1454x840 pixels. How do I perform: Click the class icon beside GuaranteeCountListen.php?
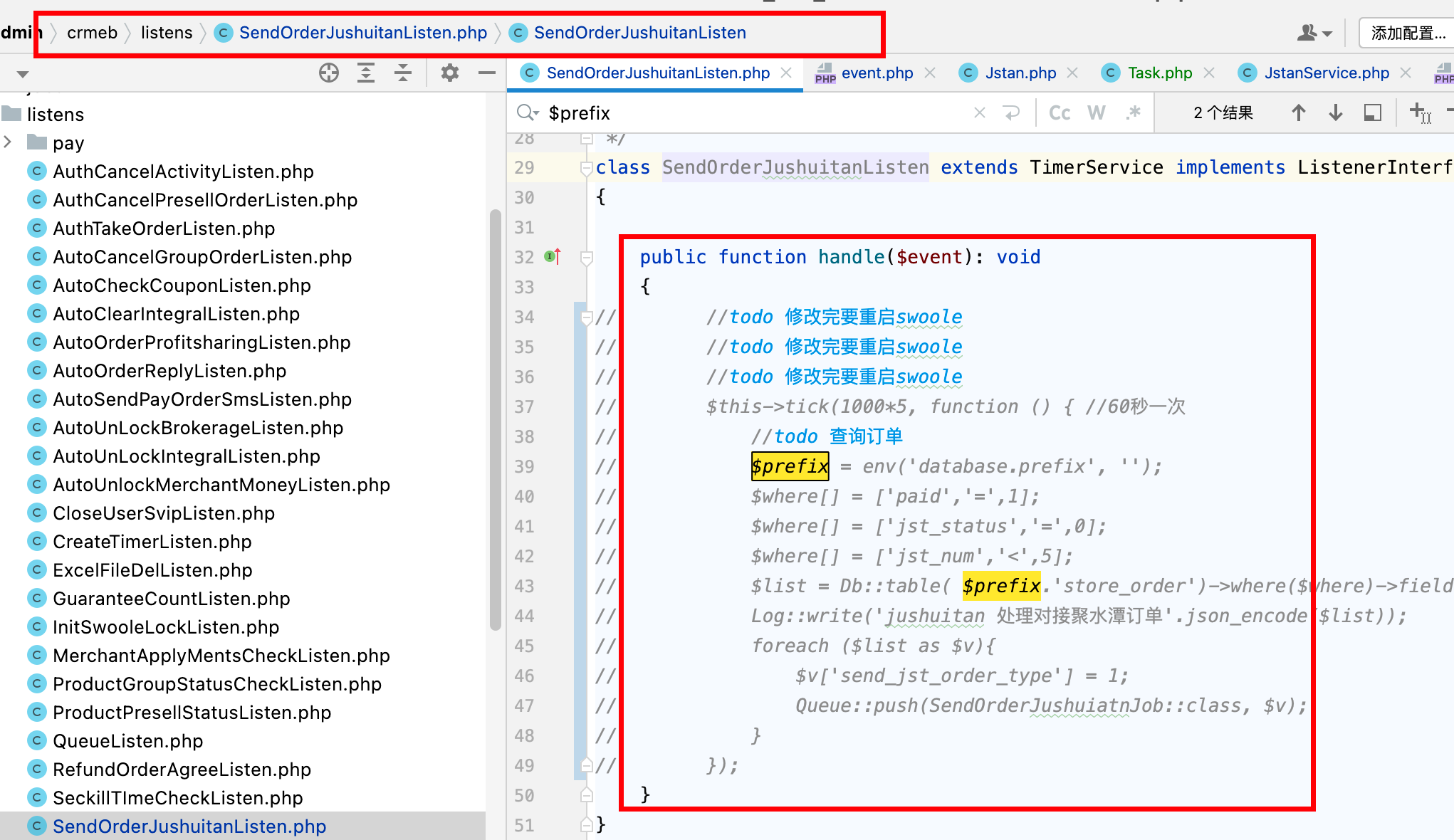pos(36,598)
